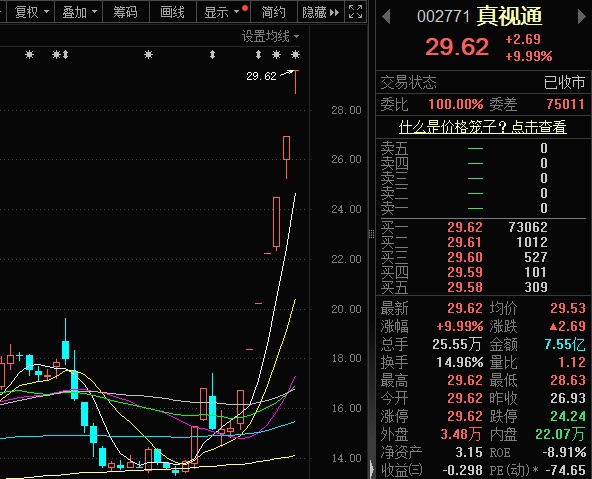This screenshot has width=592, height=479.
Task: Switch to 简约 view
Action: pyautogui.click(x=274, y=12)
